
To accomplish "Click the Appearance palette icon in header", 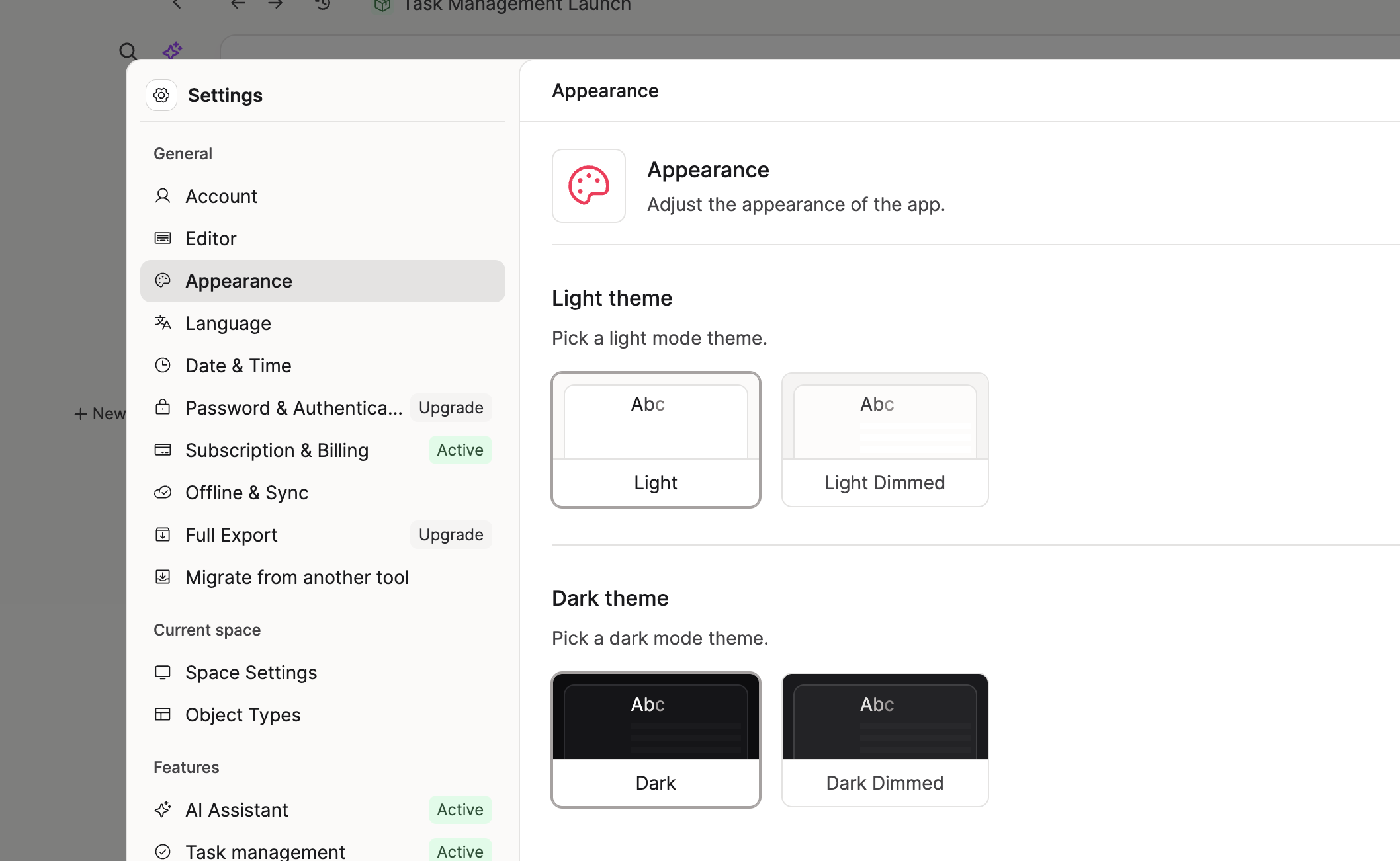I will pyautogui.click(x=588, y=186).
